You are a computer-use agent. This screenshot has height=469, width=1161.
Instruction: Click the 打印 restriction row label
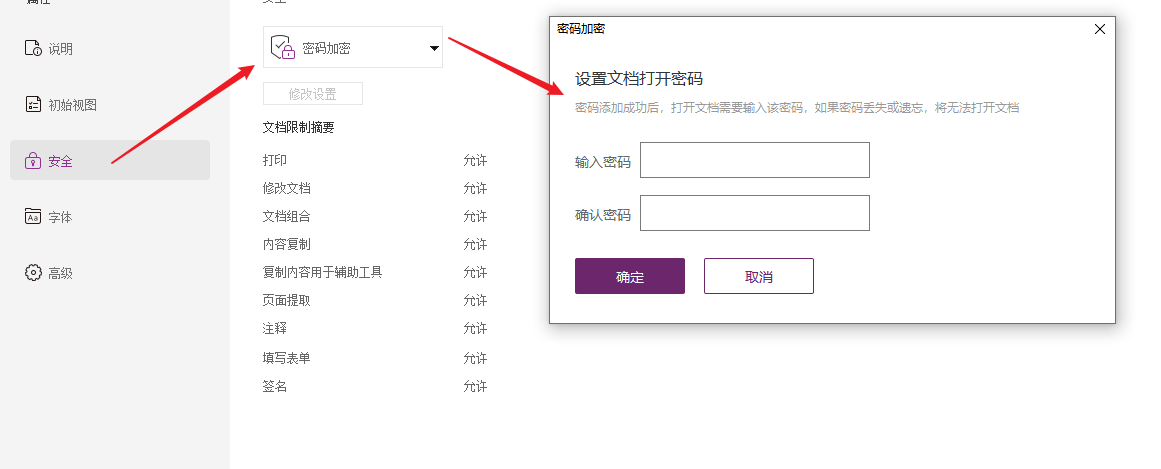pos(275,160)
